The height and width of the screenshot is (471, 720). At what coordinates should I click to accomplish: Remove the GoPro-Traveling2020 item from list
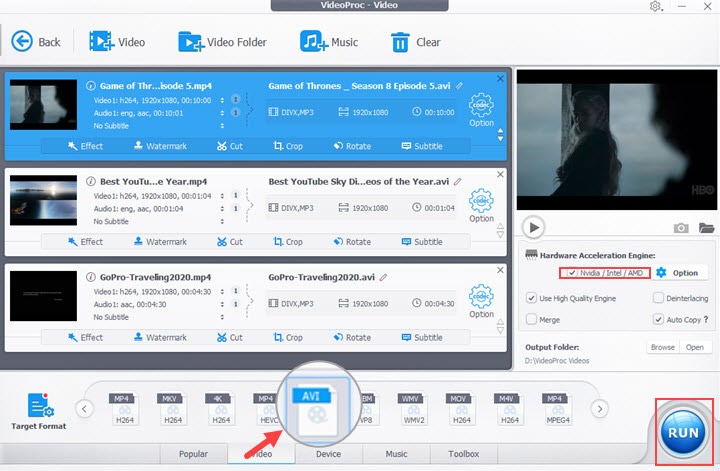pyautogui.click(x=501, y=270)
